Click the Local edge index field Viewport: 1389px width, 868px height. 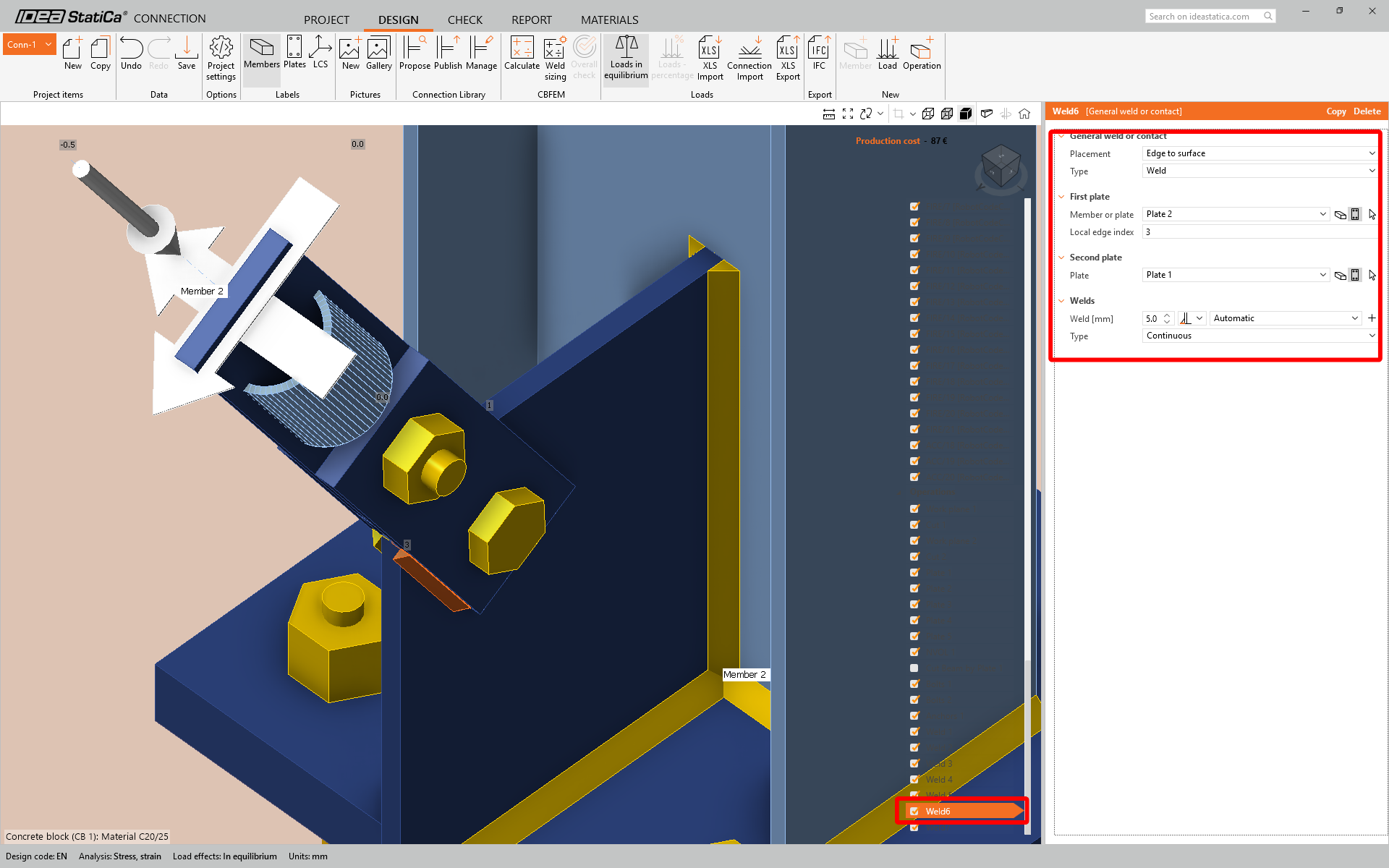[1259, 232]
